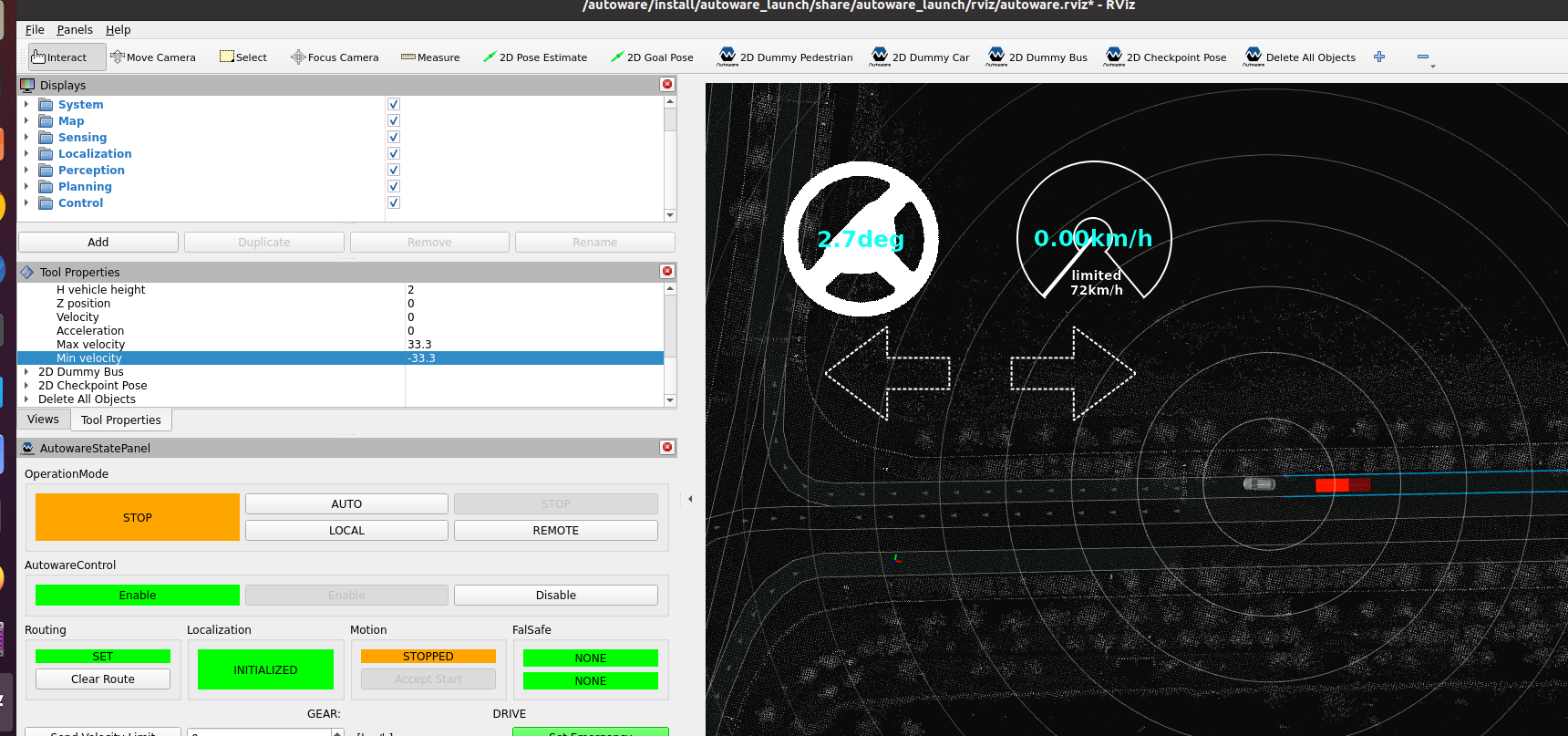Choose the 2D Dummy Car tool
The width and height of the screenshot is (1568, 736).
(x=920, y=57)
